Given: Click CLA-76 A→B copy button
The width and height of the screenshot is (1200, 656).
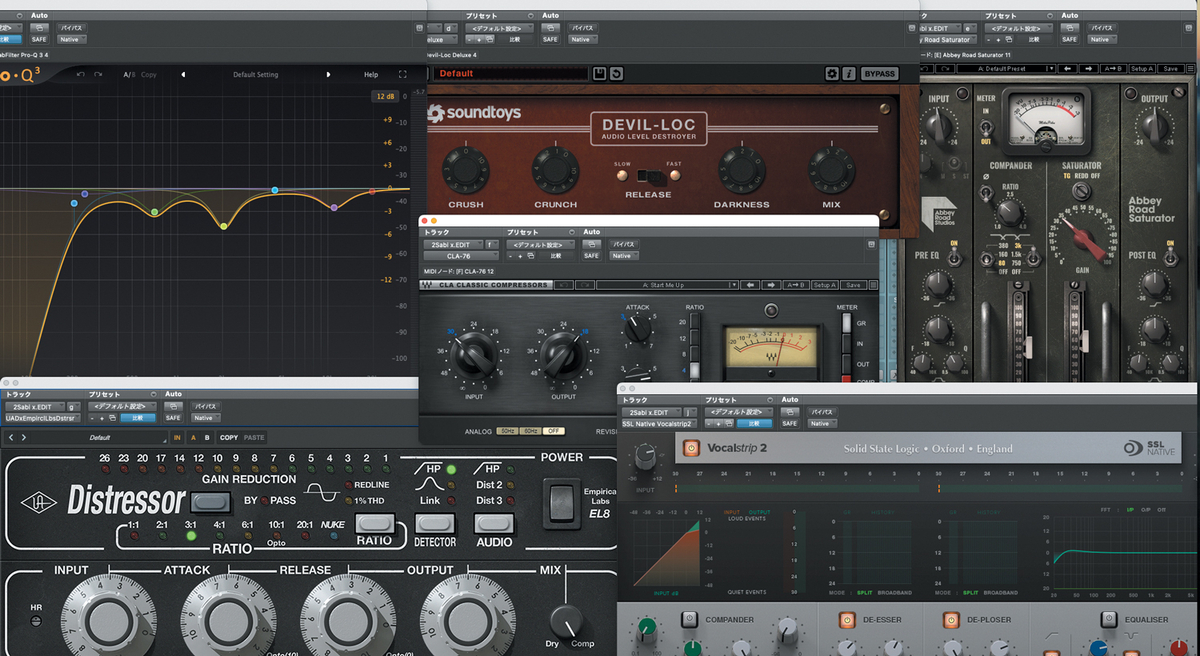Looking at the screenshot, I should tap(796, 285).
